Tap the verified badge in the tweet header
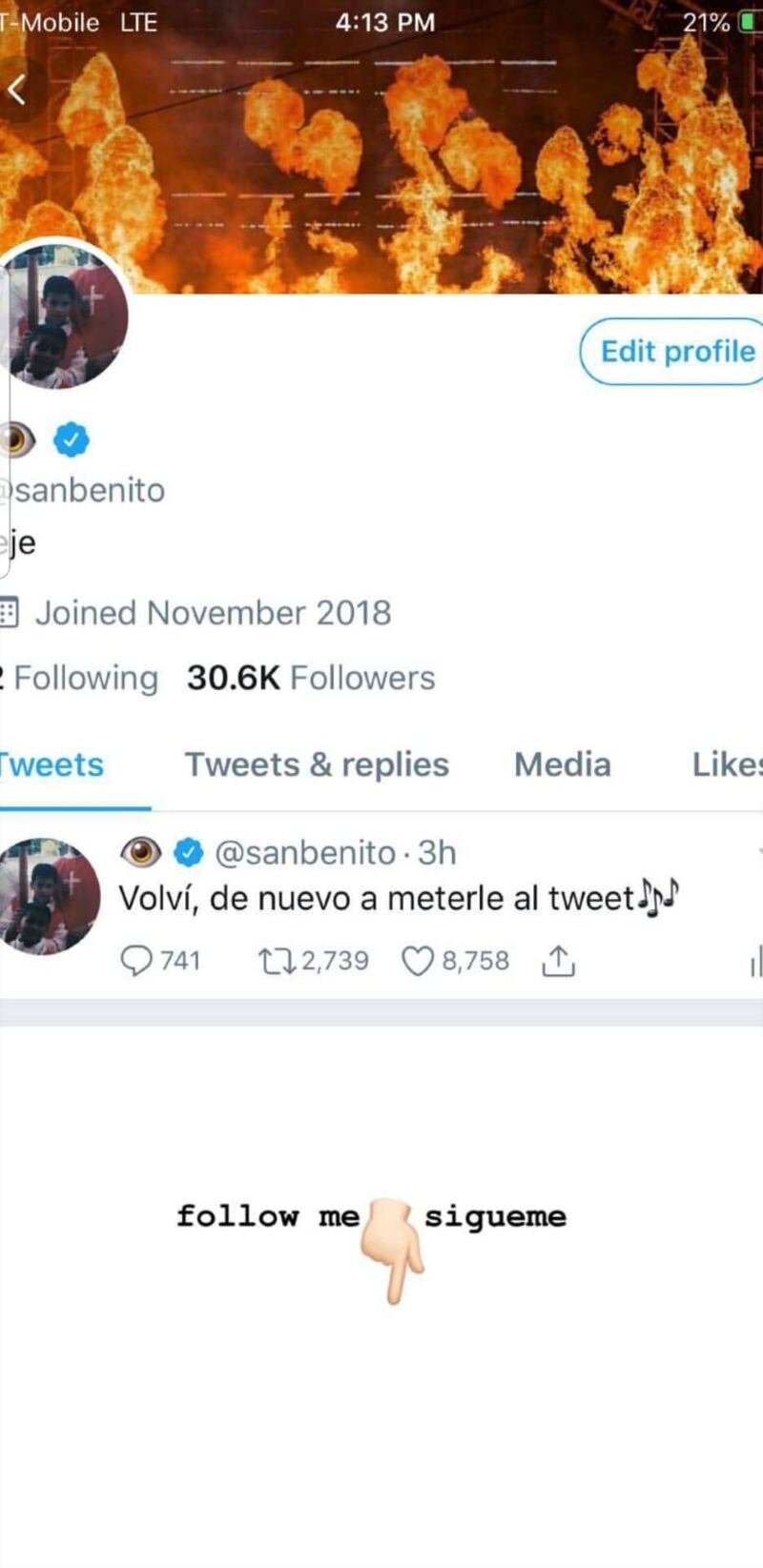The height and width of the screenshot is (1568, 763). click(191, 852)
